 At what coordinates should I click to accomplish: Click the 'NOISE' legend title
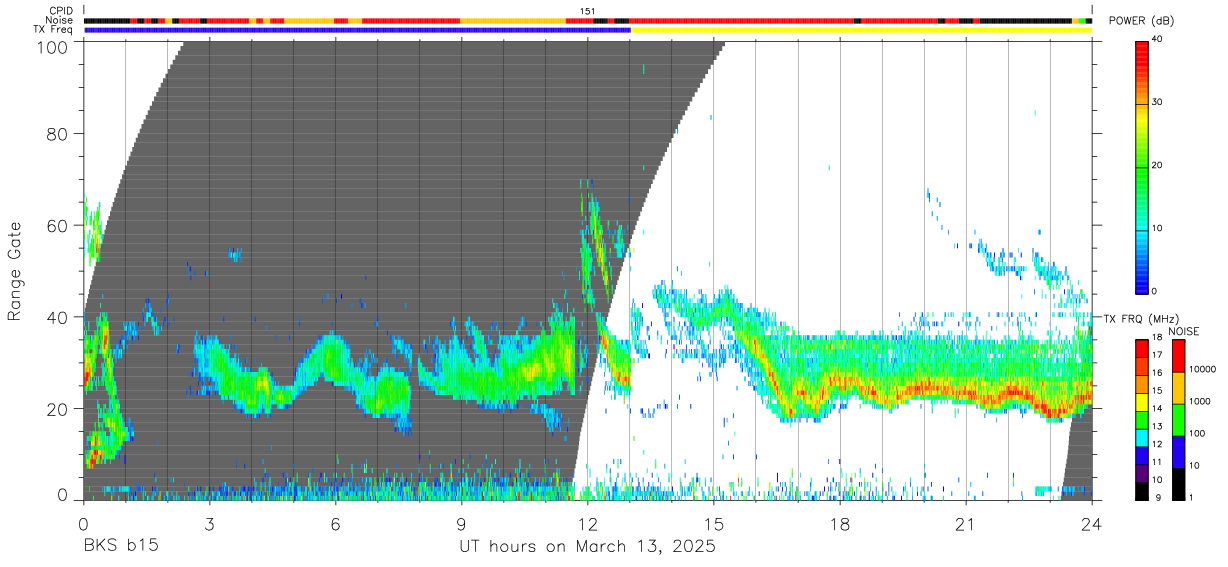(1184, 331)
